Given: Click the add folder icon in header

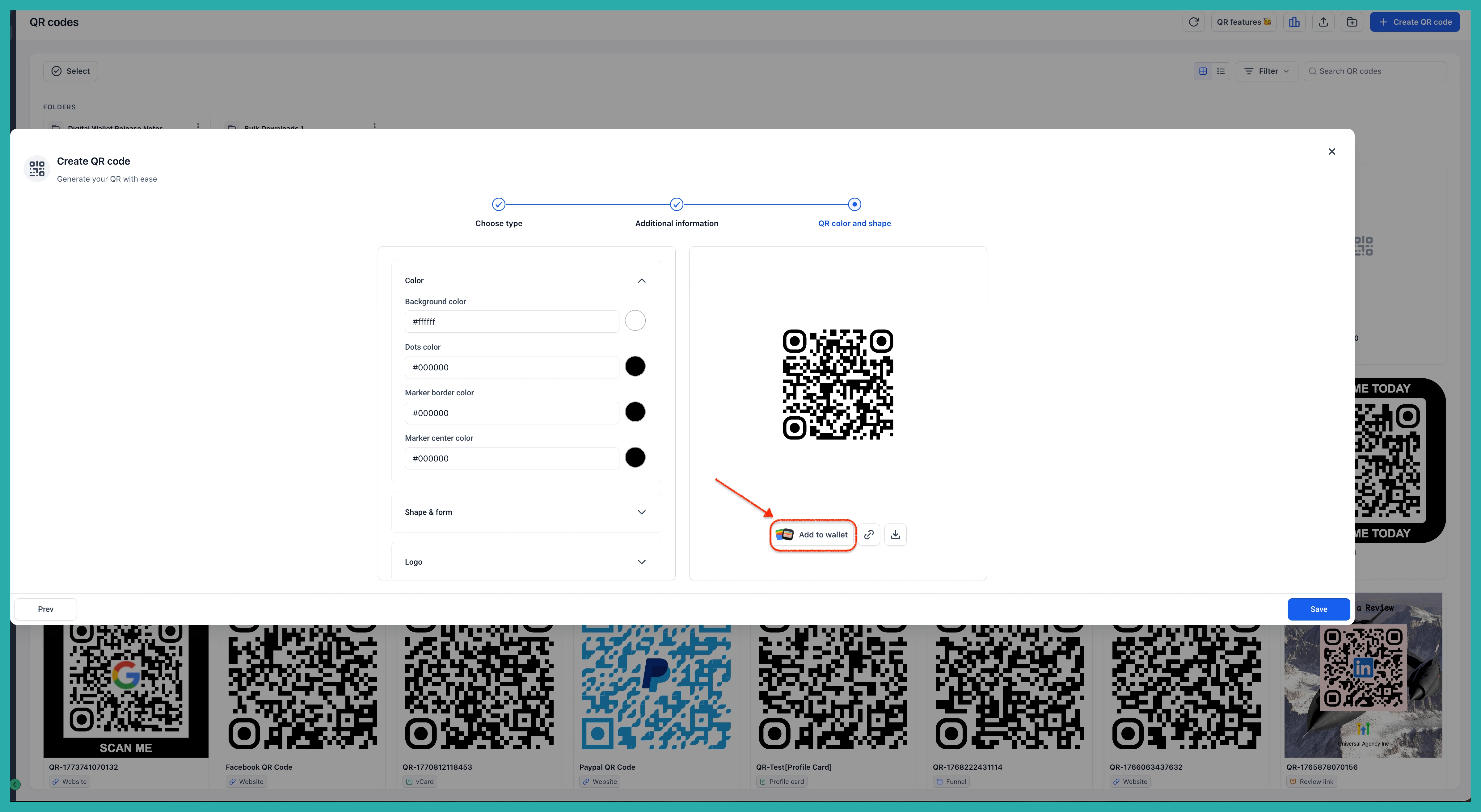Looking at the screenshot, I should click(x=1352, y=22).
